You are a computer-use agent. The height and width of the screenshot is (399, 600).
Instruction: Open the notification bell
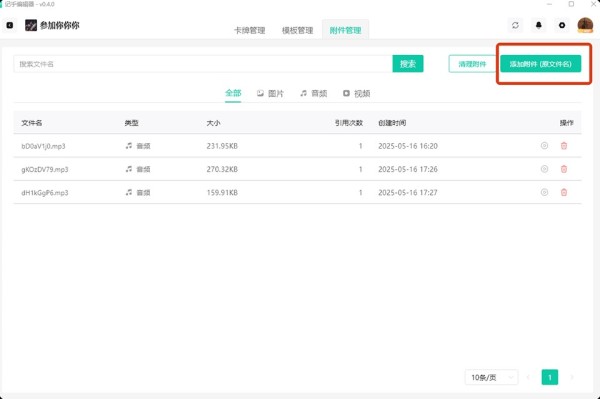[x=539, y=25]
